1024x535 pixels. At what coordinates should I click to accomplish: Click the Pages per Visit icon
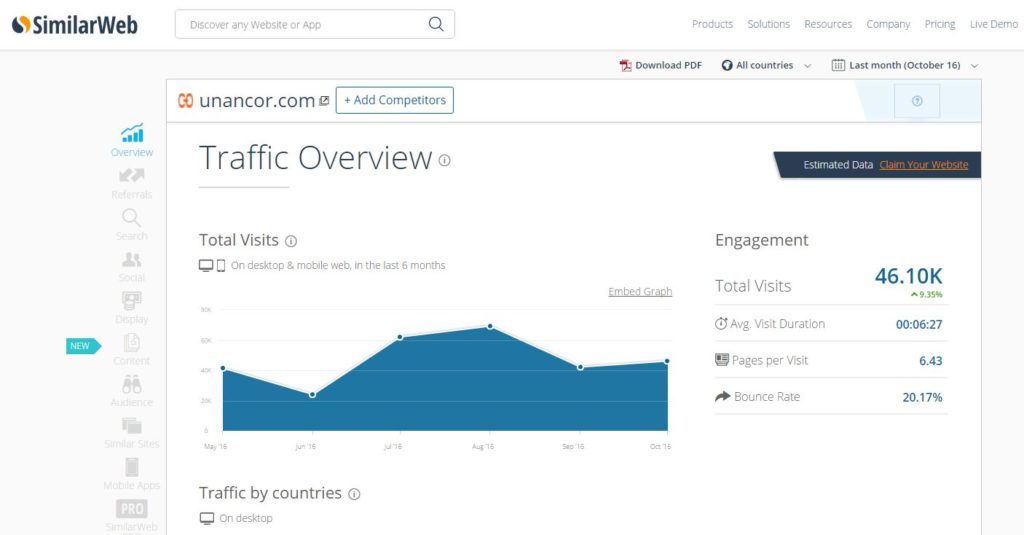722,360
